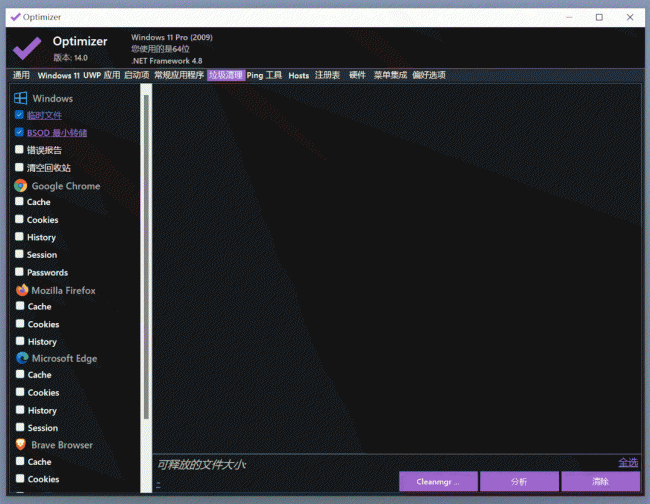The image size is (650, 504).
Task: Click the title bar Optimizer app icon
Action: pos(15,17)
